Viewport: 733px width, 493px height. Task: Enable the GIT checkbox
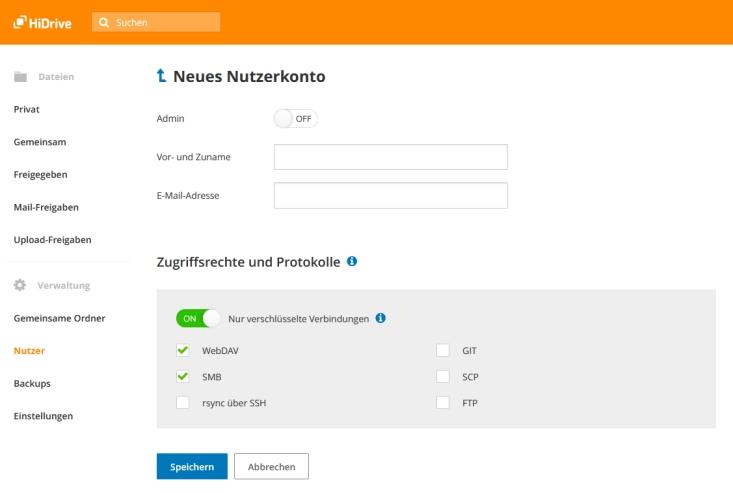point(443,350)
